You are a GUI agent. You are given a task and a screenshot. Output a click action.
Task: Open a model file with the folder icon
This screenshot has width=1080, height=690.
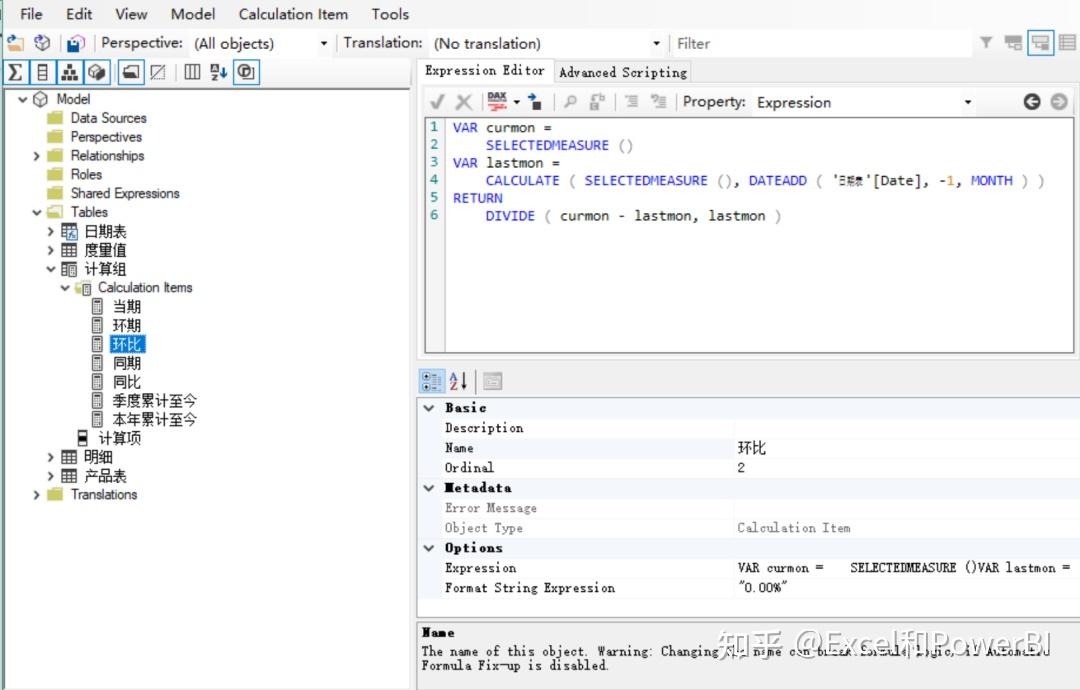tap(15, 43)
